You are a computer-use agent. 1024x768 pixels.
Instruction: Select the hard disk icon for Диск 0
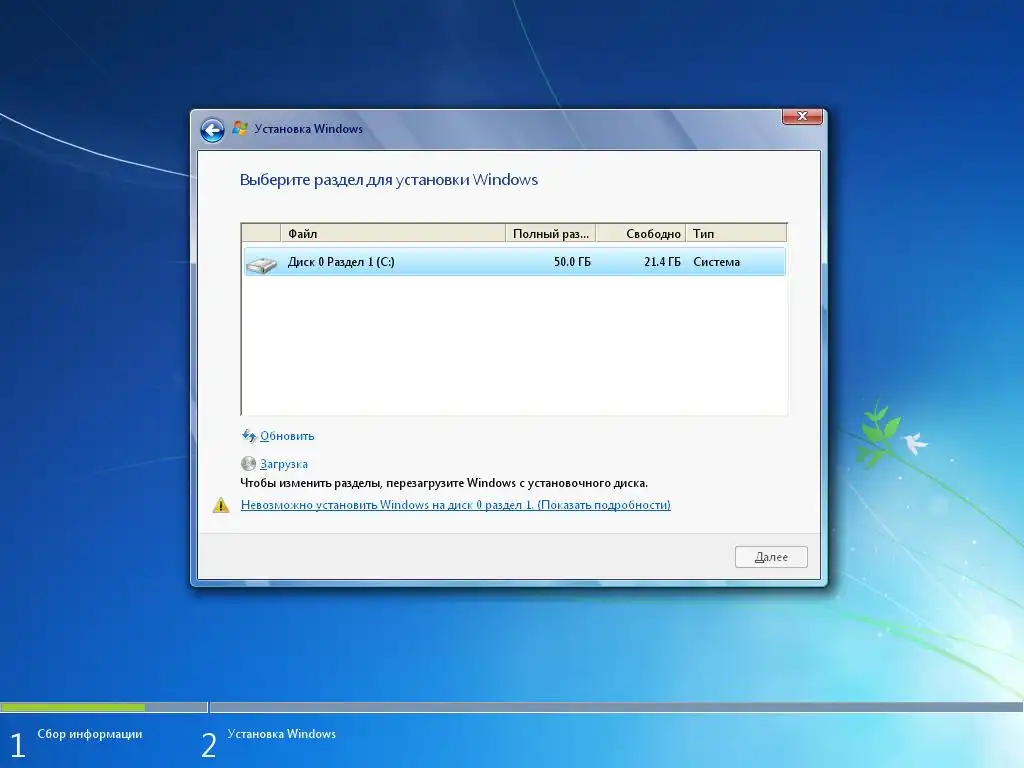pyautogui.click(x=261, y=263)
